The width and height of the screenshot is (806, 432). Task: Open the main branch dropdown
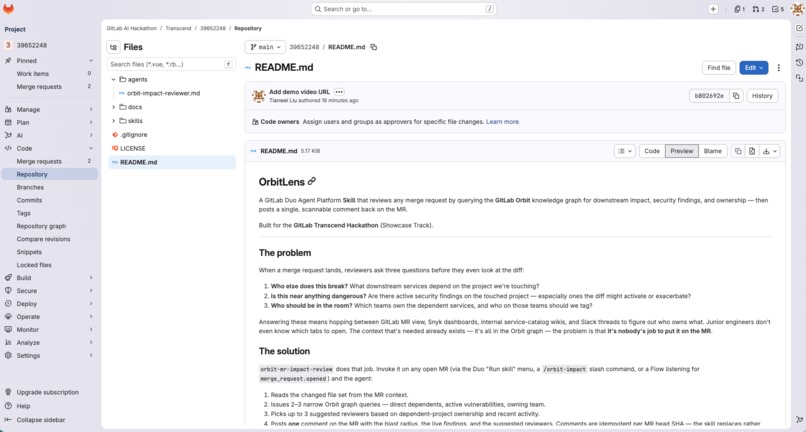pyautogui.click(x=265, y=47)
